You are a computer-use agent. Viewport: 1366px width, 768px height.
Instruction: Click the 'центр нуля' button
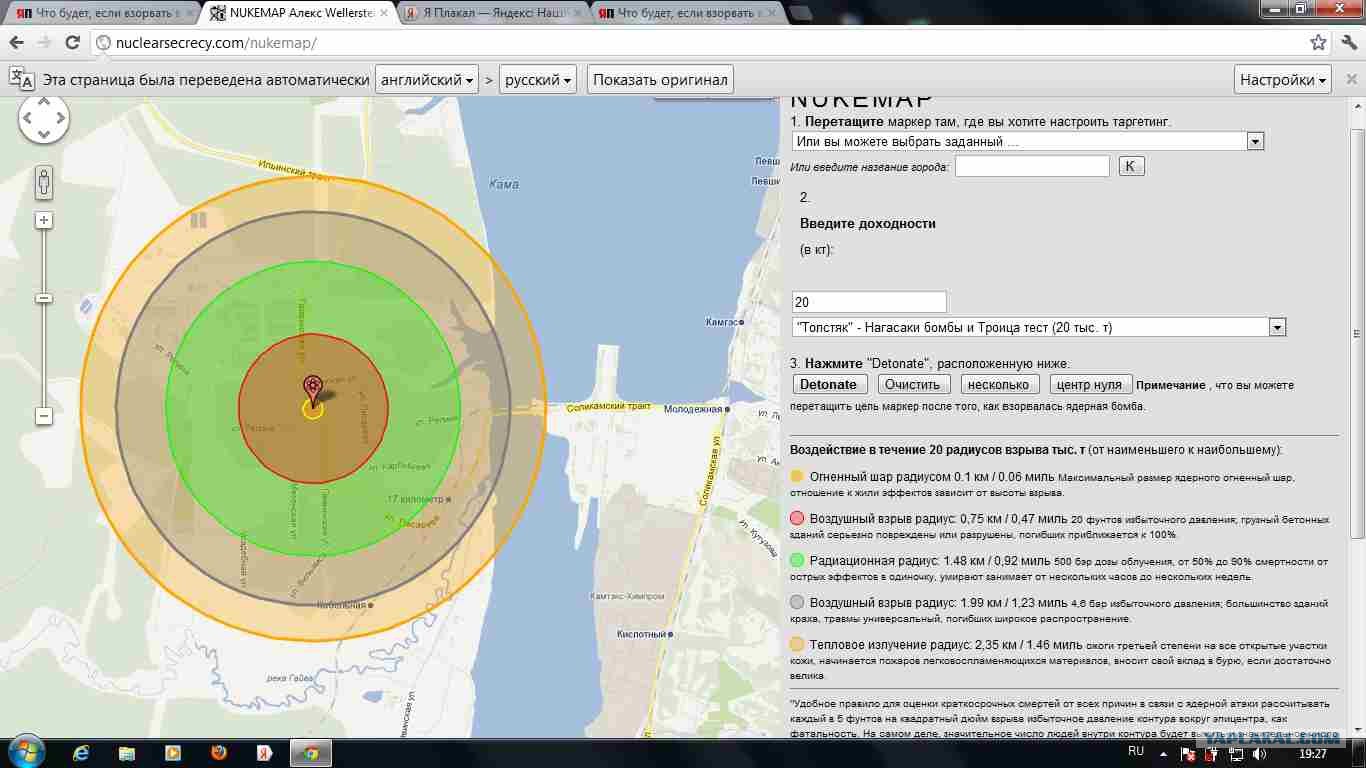click(x=1090, y=384)
